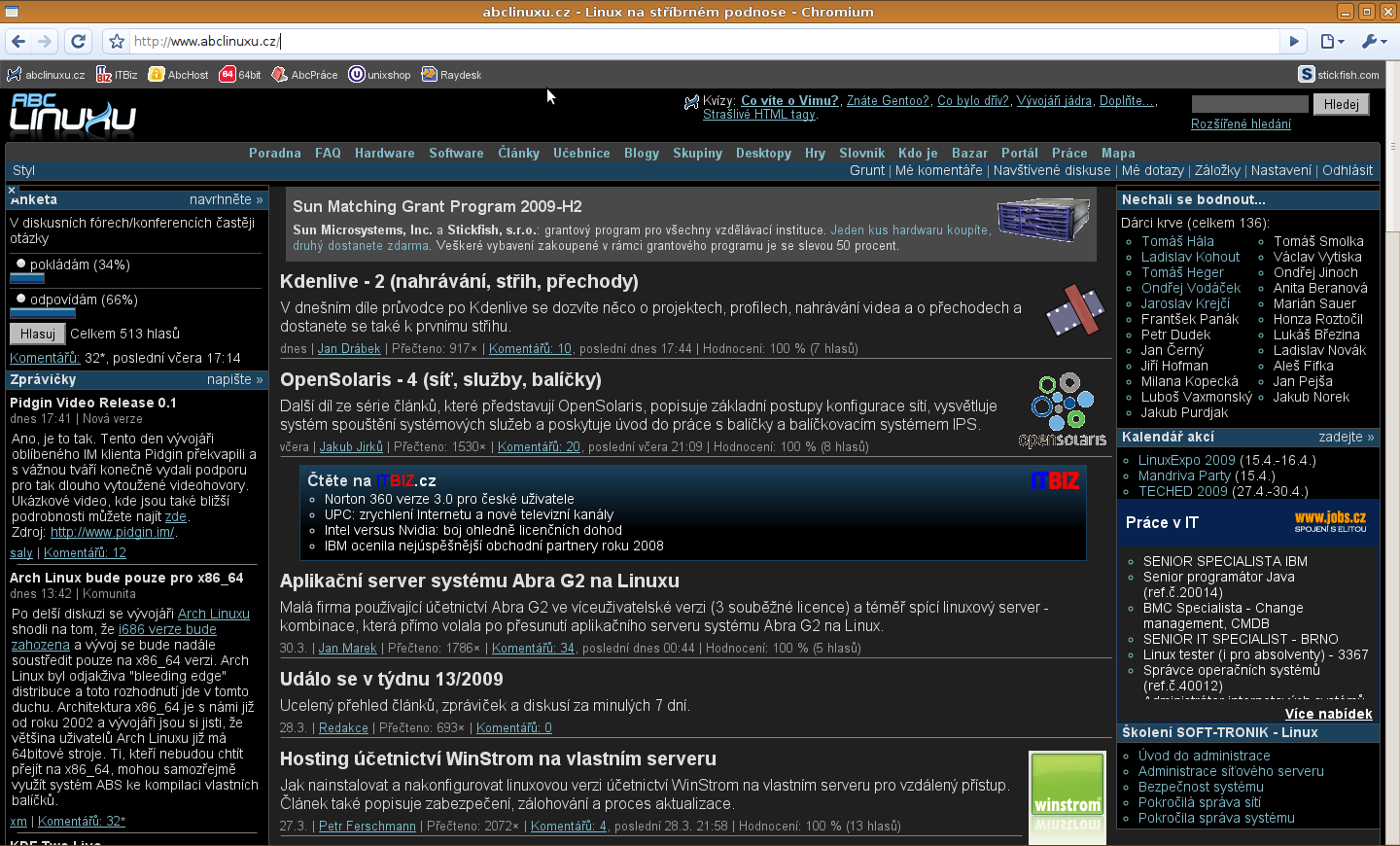Click the Hlasuj vote button

[x=38, y=334]
